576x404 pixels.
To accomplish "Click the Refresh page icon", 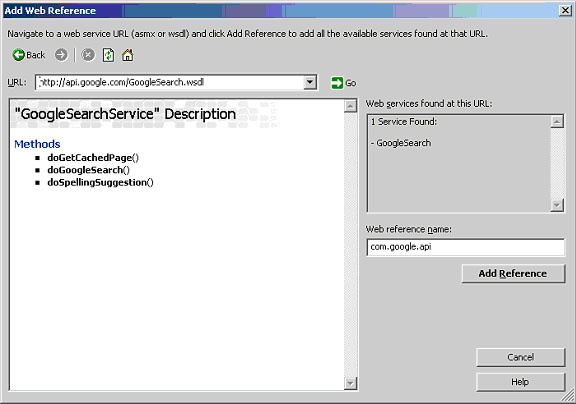I will [108, 55].
